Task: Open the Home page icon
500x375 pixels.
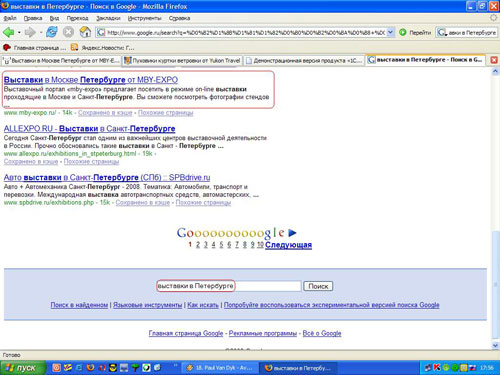Action: (85, 32)
